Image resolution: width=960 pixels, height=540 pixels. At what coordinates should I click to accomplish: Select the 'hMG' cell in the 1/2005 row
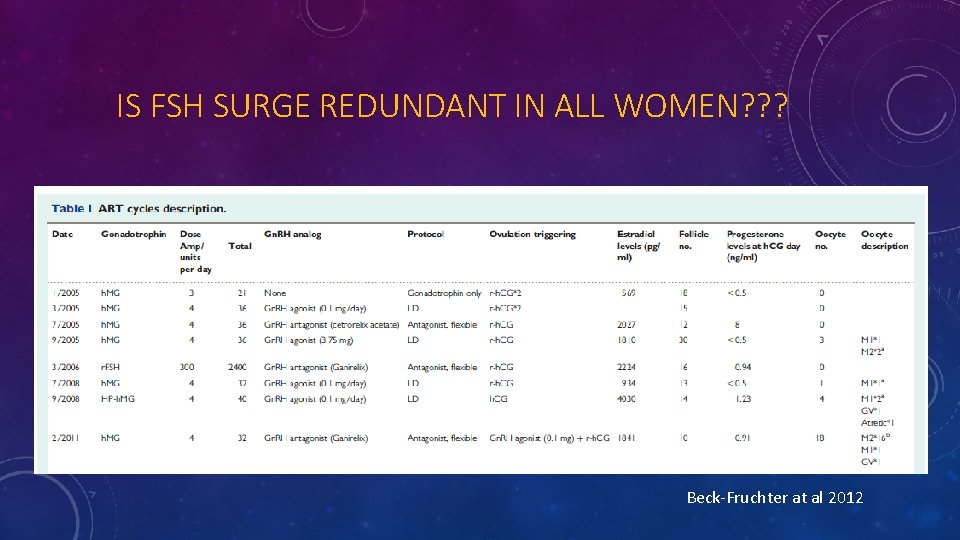(x=110, y=293)
